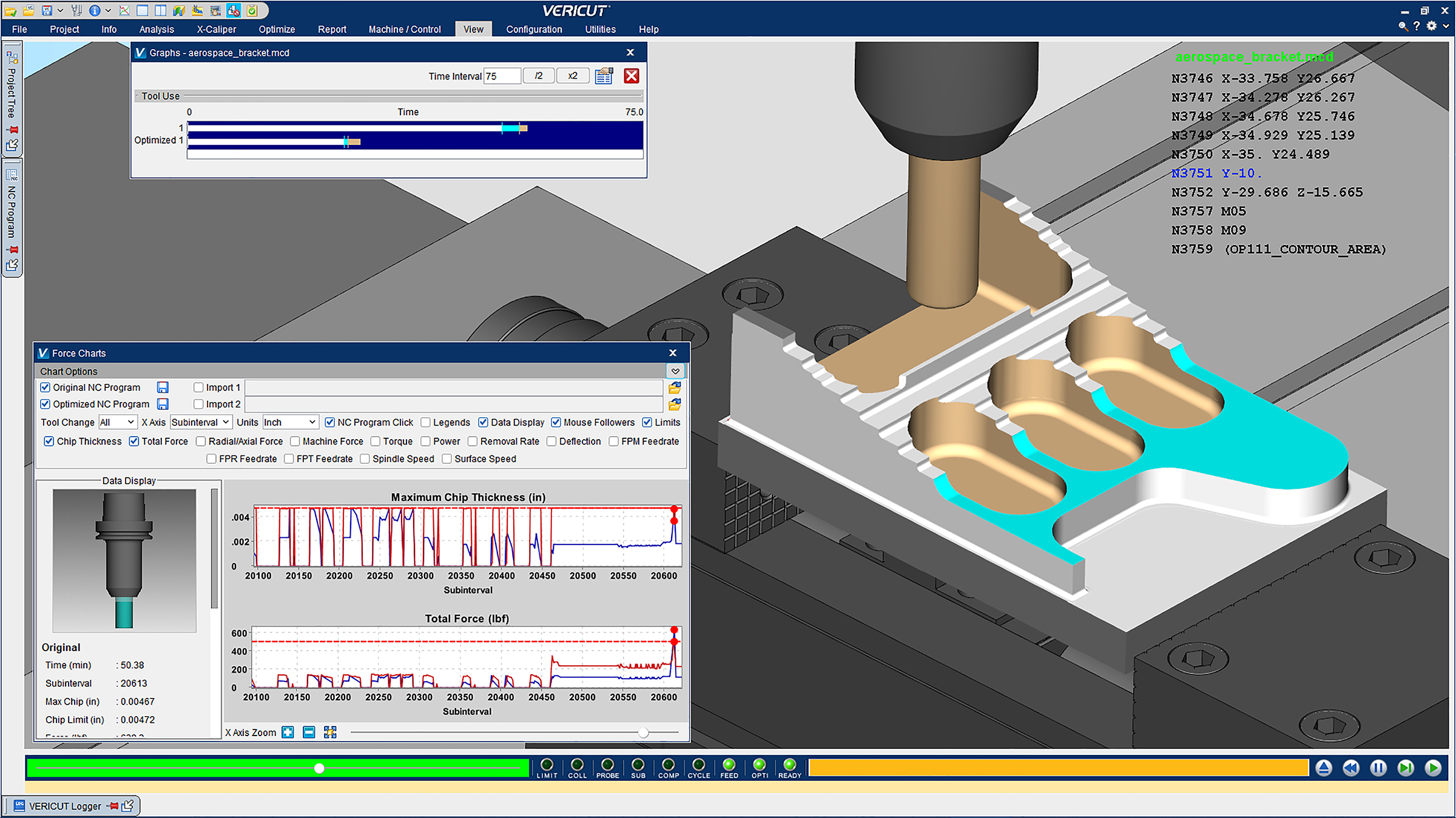The width and height of the screenshot is (1456, 818).
Task: Click the X Axis Zoom slider handle
Action: point(644,733)
